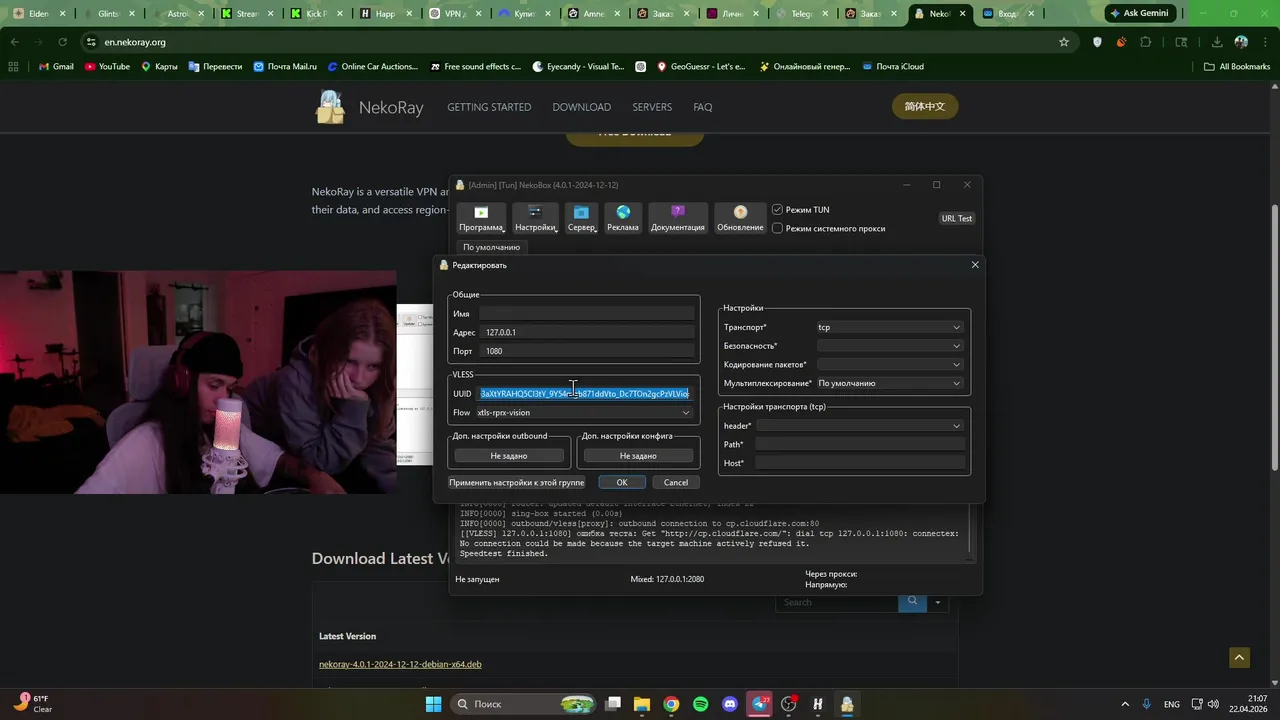Open the header dropdown in transport settings
Image resolution: width=1280 pixels, height=720 pixels.
coord(860,426)
